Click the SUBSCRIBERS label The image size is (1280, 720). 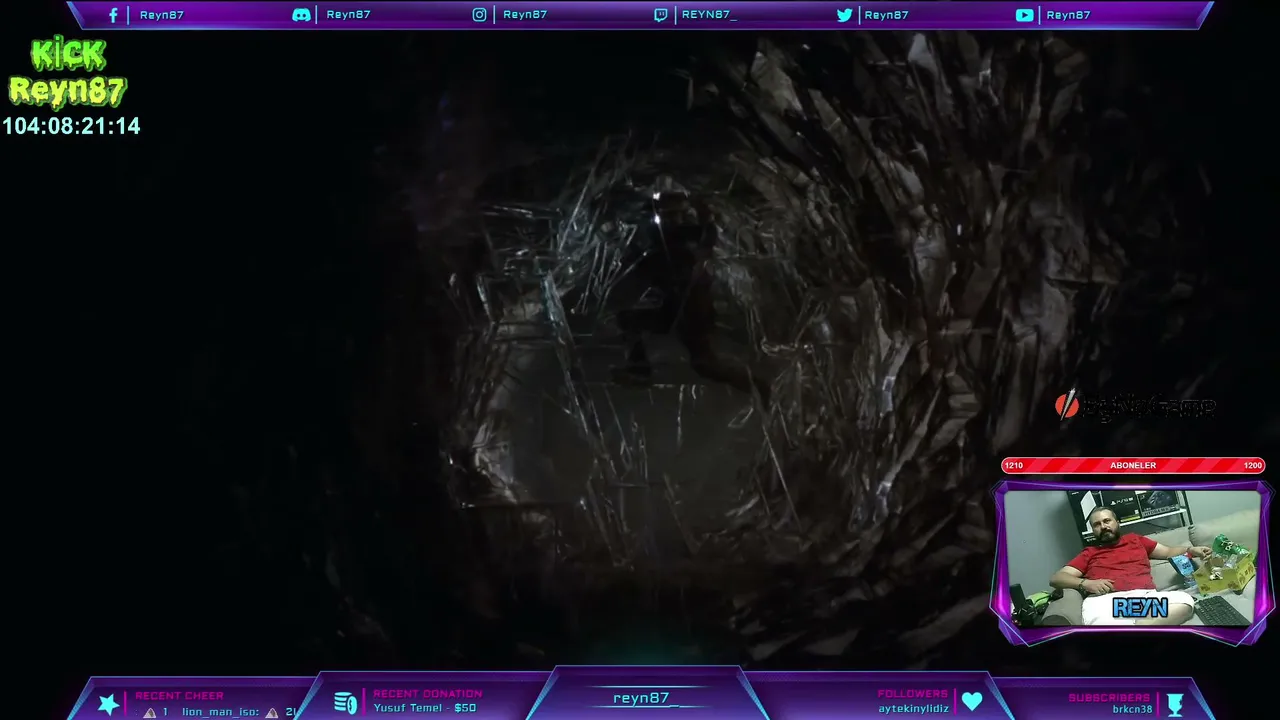[x=1109, y=698]
